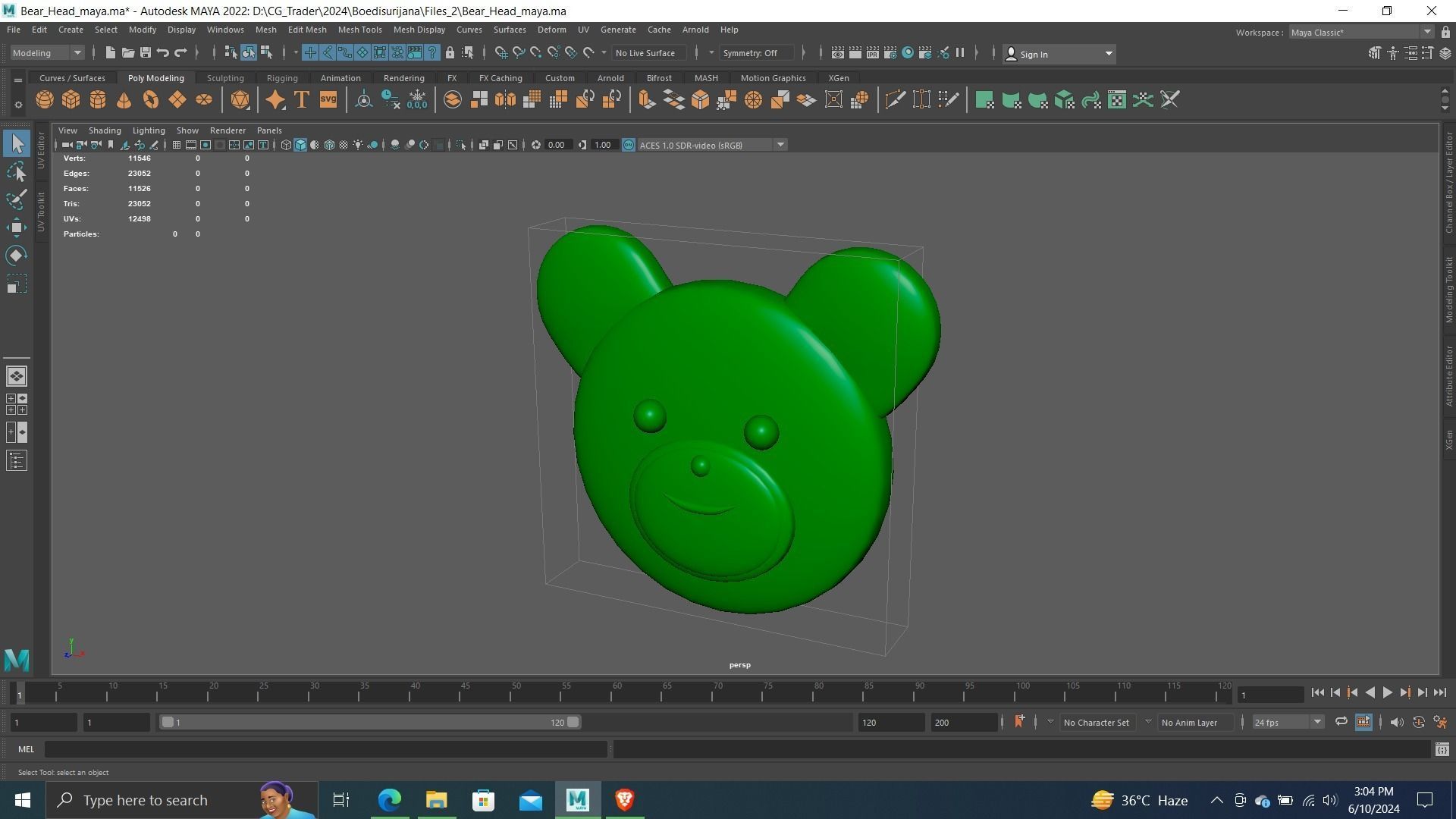Toggle smooth shade all in viewport

[300, 145]
